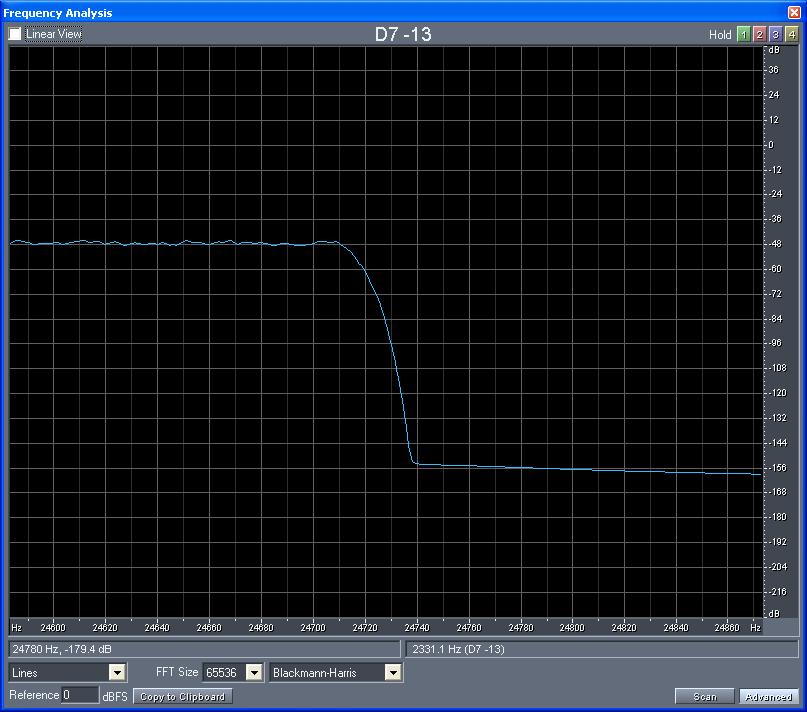Close the Frequency Analysis window

click(x=794, y=12)
